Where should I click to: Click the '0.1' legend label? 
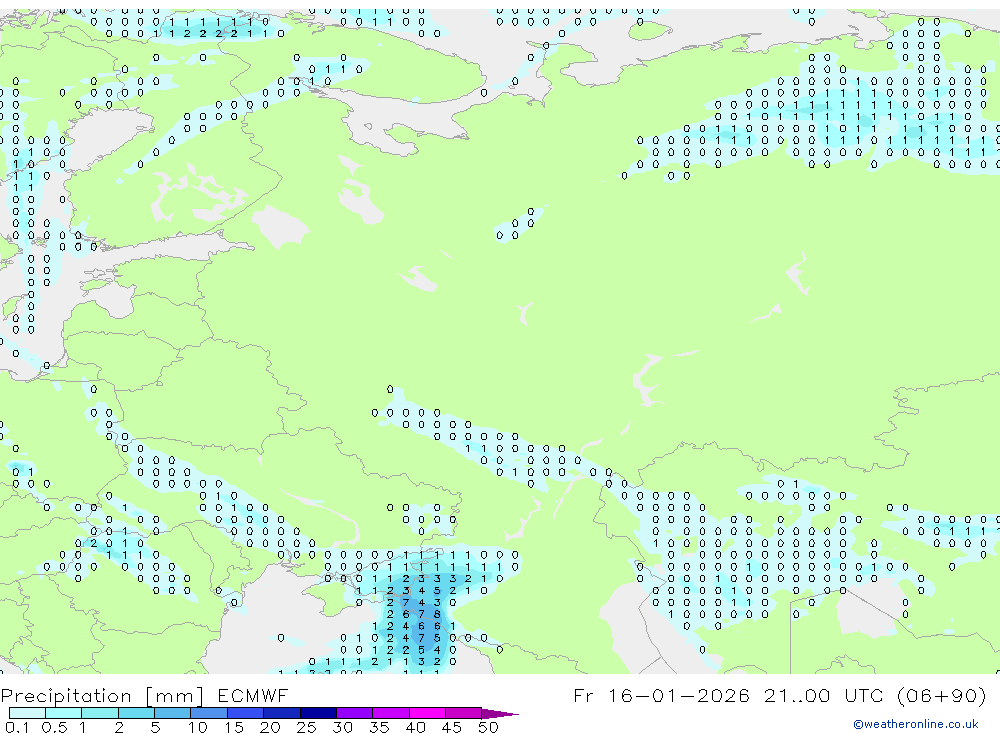coord(17,727)
